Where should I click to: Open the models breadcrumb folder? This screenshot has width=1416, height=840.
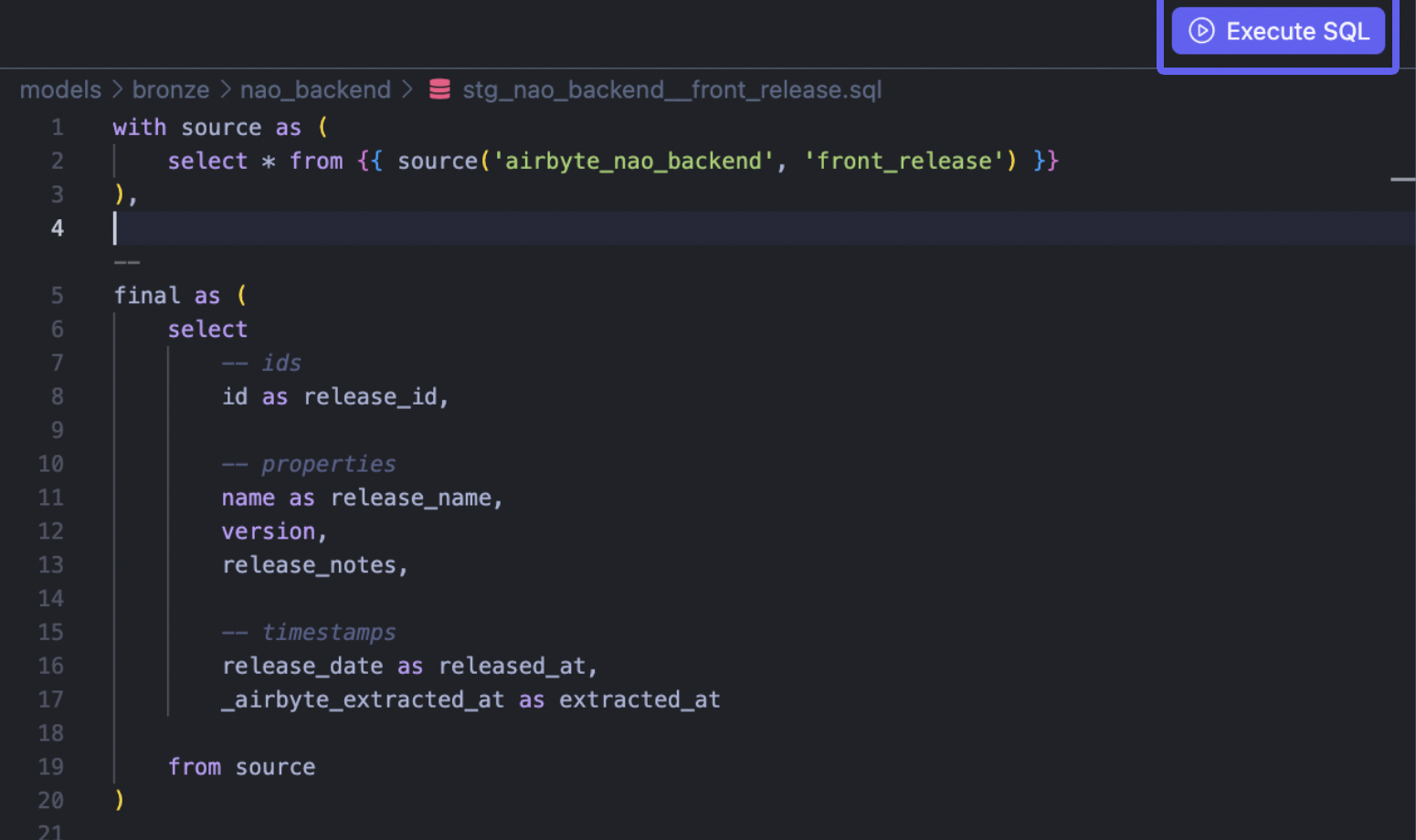[60, 89]
